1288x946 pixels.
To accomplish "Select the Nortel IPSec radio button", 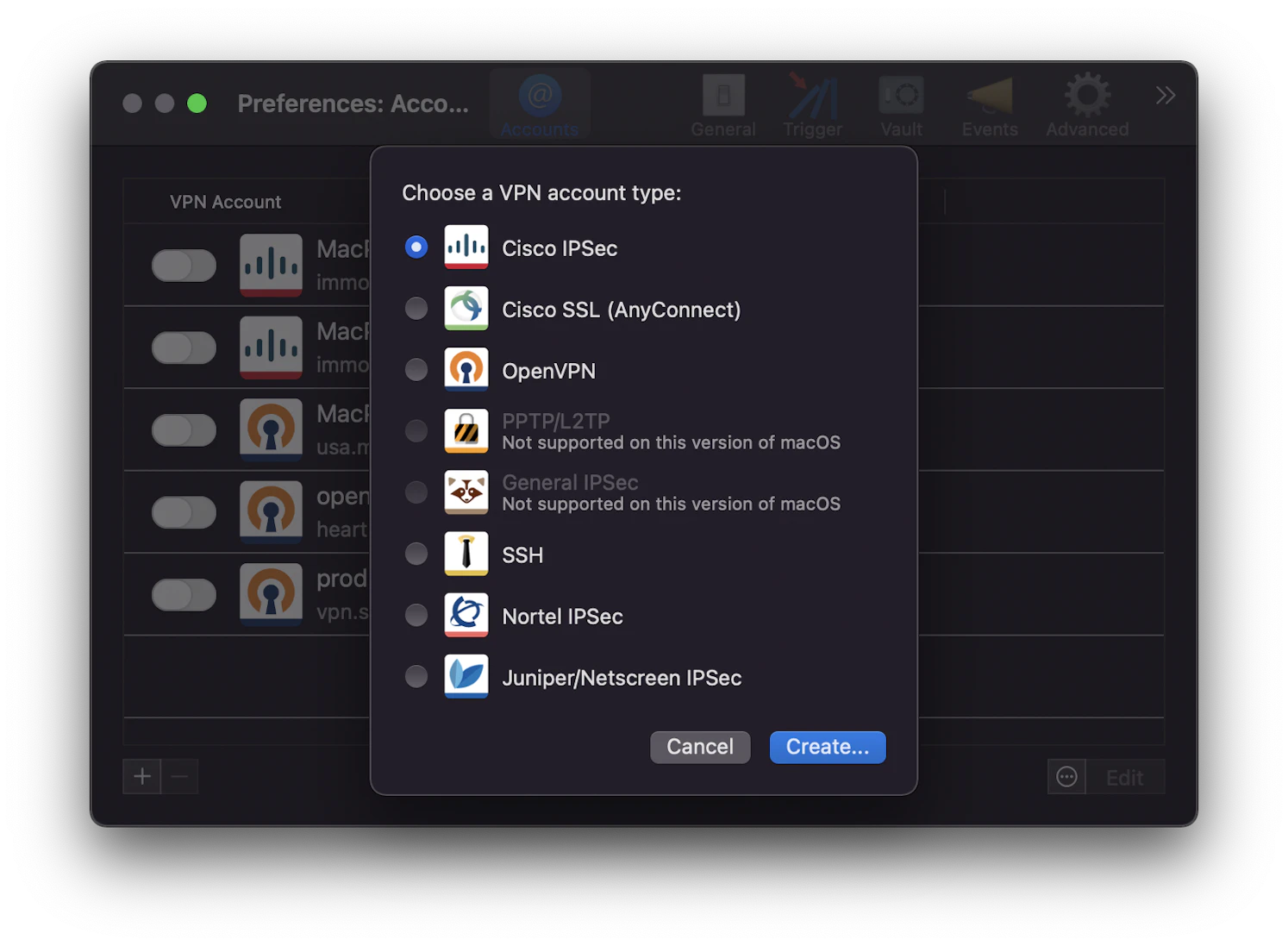I will [416, 615].
